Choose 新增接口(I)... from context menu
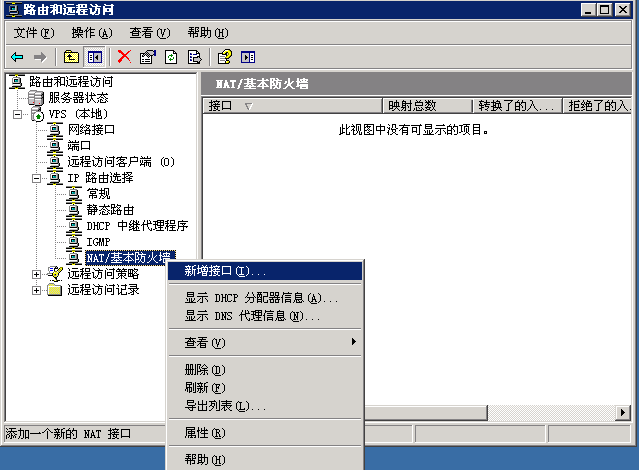This screenshot has height=470, width=639. point(265,271)
